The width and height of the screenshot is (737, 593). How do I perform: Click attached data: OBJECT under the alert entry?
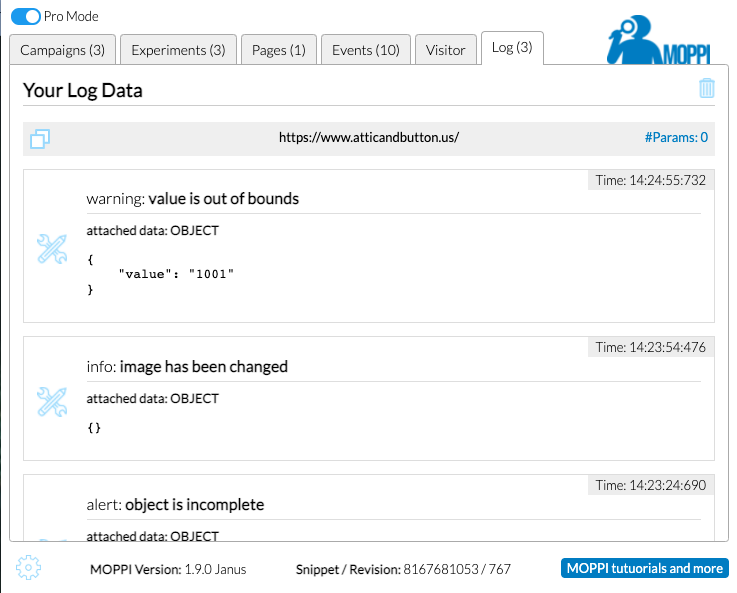click(x=153, y=536)
